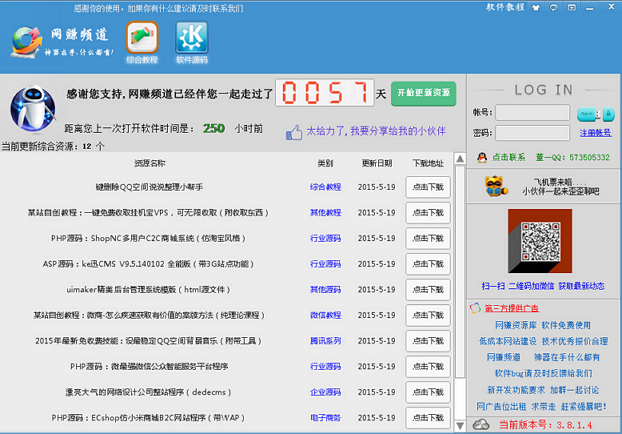
Task: Click the 网赚频道 globe logo
Action: click(x=27, y=41)
